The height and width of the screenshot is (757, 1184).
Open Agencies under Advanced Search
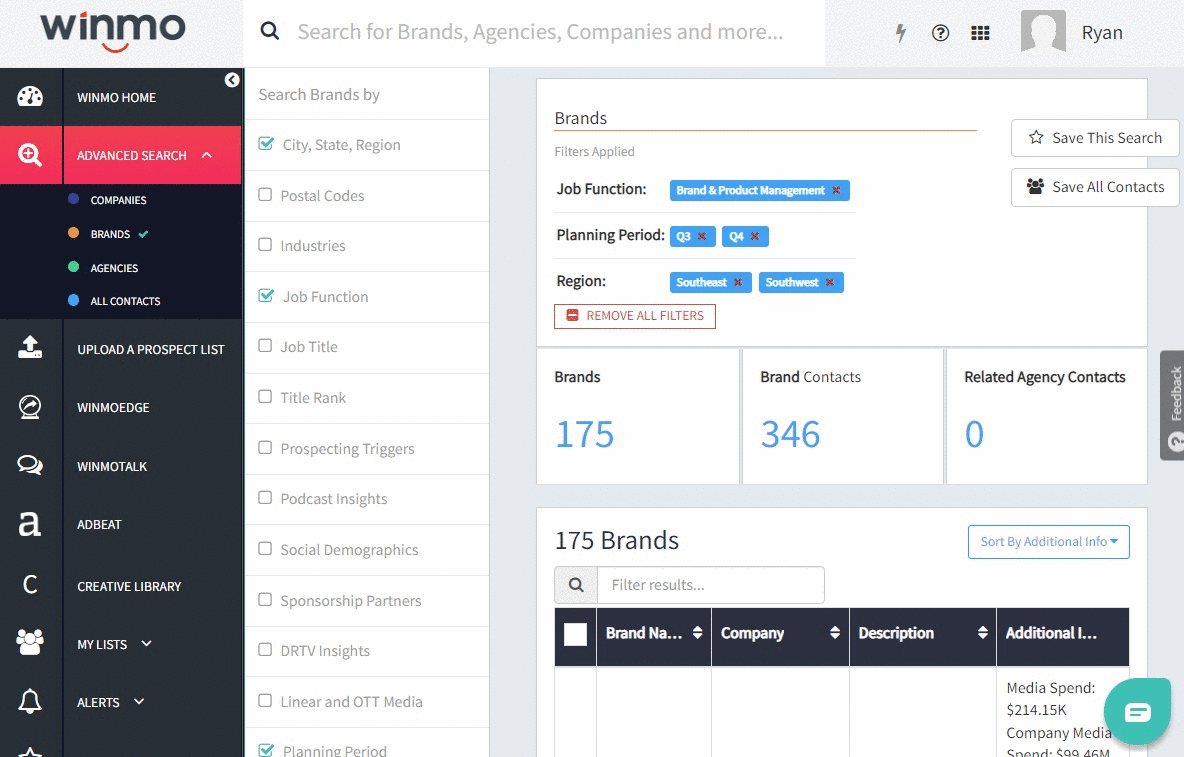pyautogui.click(x=114, y=268)
